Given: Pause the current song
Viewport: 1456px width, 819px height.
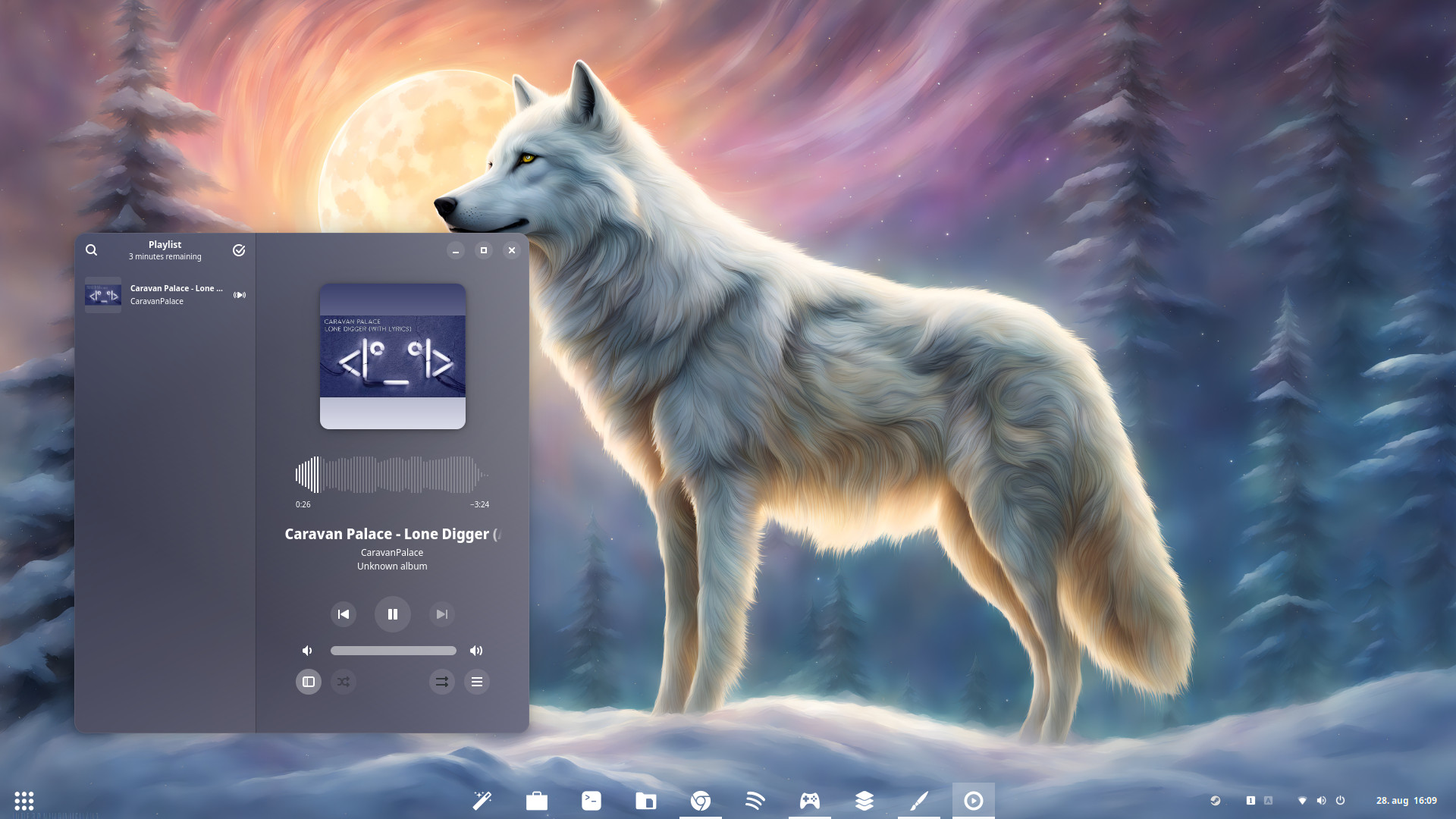Looking at the screenshot, I should (393, 614).
